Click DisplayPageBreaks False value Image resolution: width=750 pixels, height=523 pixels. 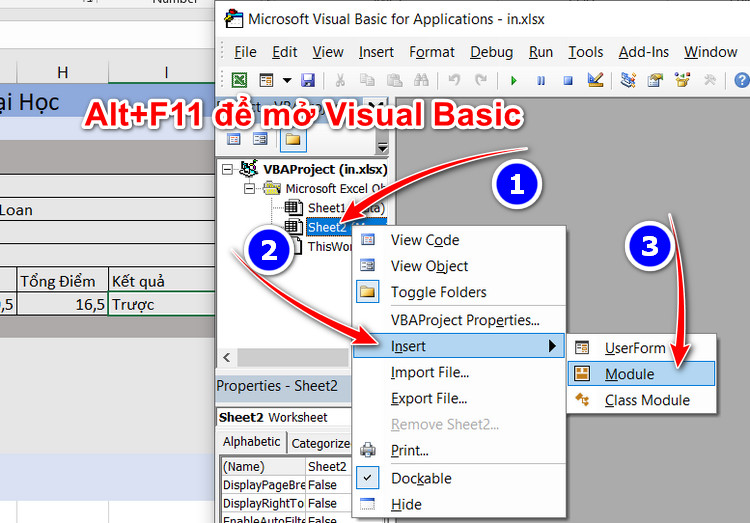point(329,485)
